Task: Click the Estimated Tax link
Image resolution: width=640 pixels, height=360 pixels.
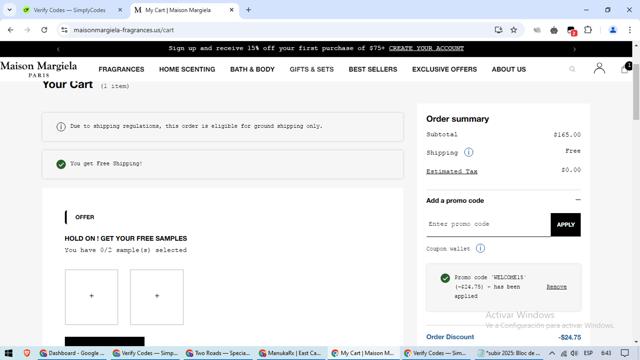Action: tap(451, 171)
